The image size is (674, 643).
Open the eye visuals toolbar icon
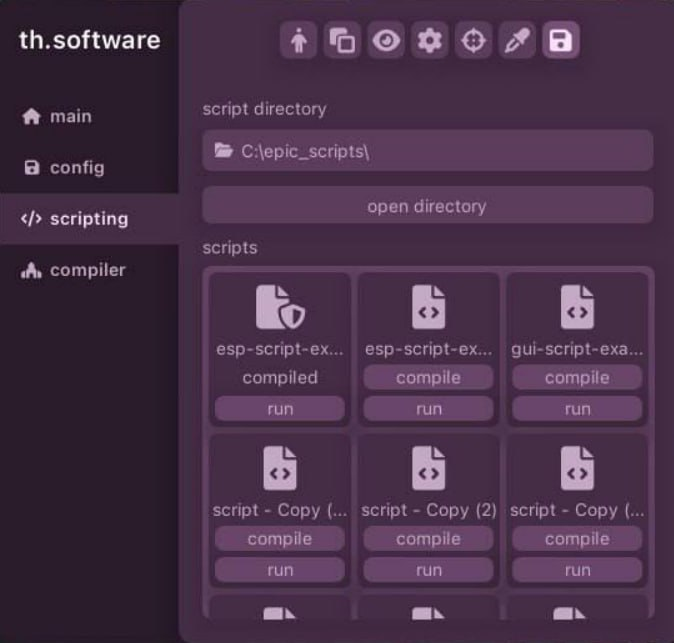point(385,41)
